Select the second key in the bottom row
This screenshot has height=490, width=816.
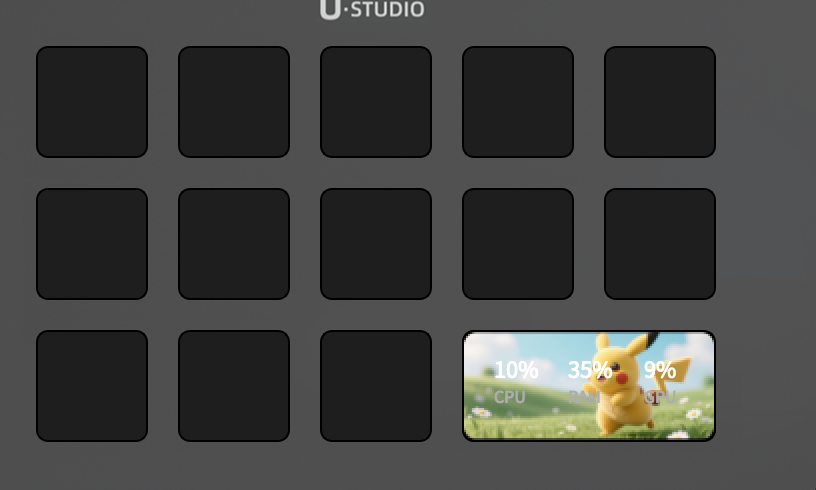pyautogui.click(x=234, y=386)
